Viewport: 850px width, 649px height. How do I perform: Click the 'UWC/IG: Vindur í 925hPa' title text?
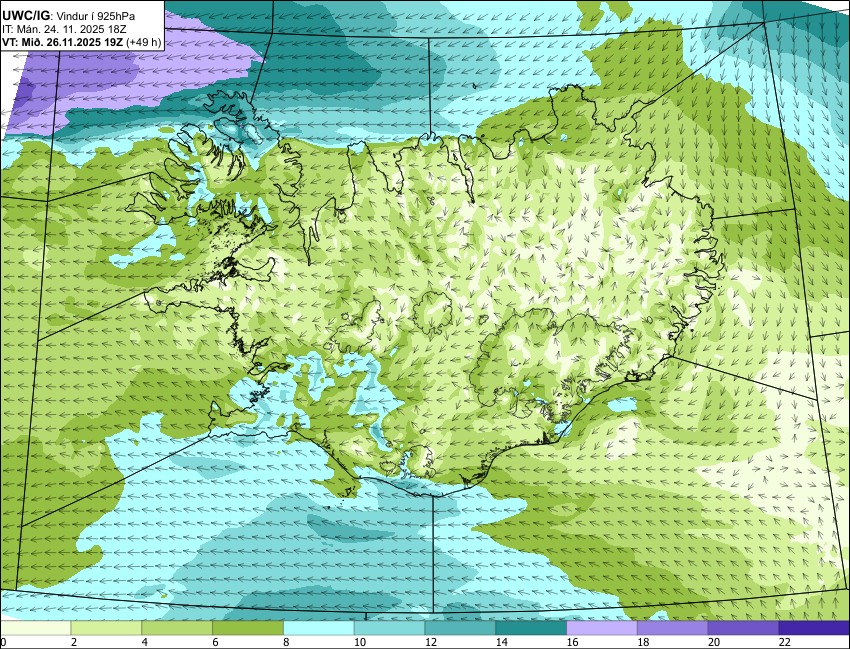tap(68, 16)
